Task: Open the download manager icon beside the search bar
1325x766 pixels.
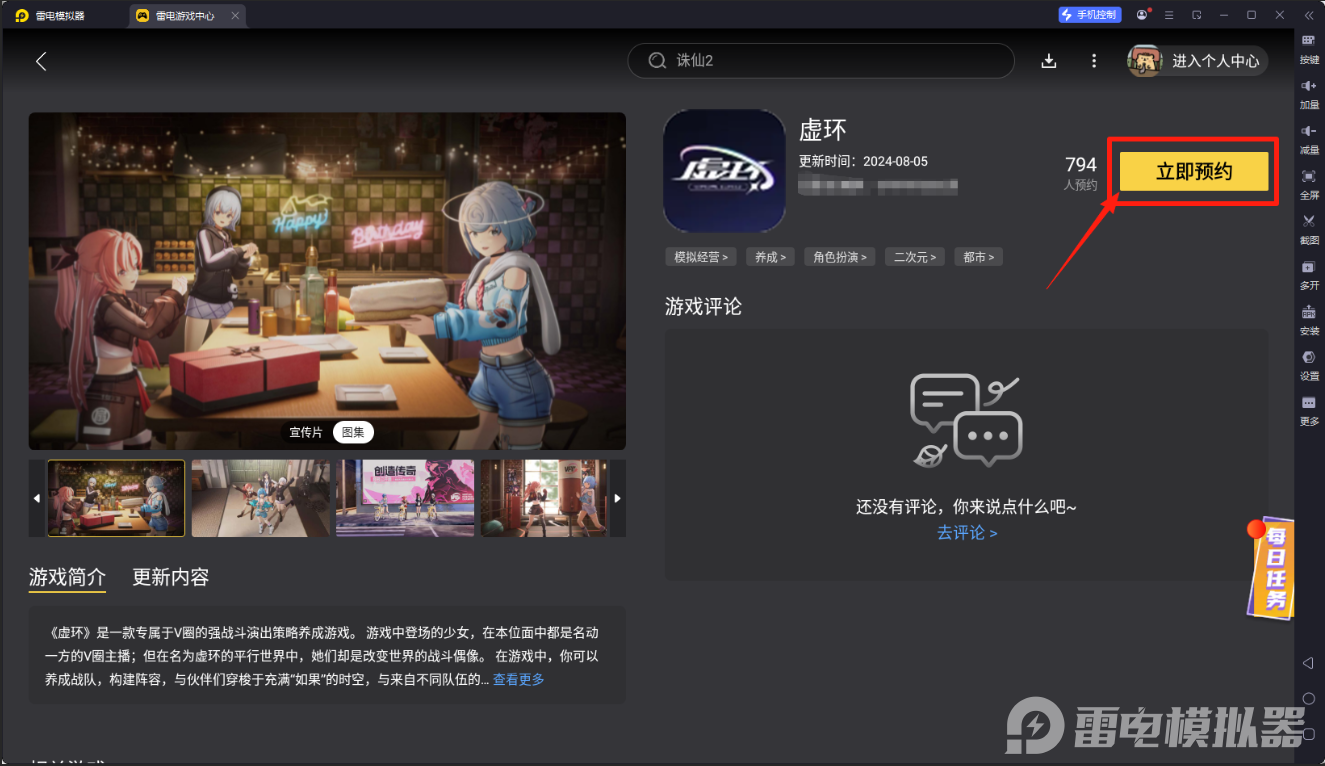Action: 1048,61
